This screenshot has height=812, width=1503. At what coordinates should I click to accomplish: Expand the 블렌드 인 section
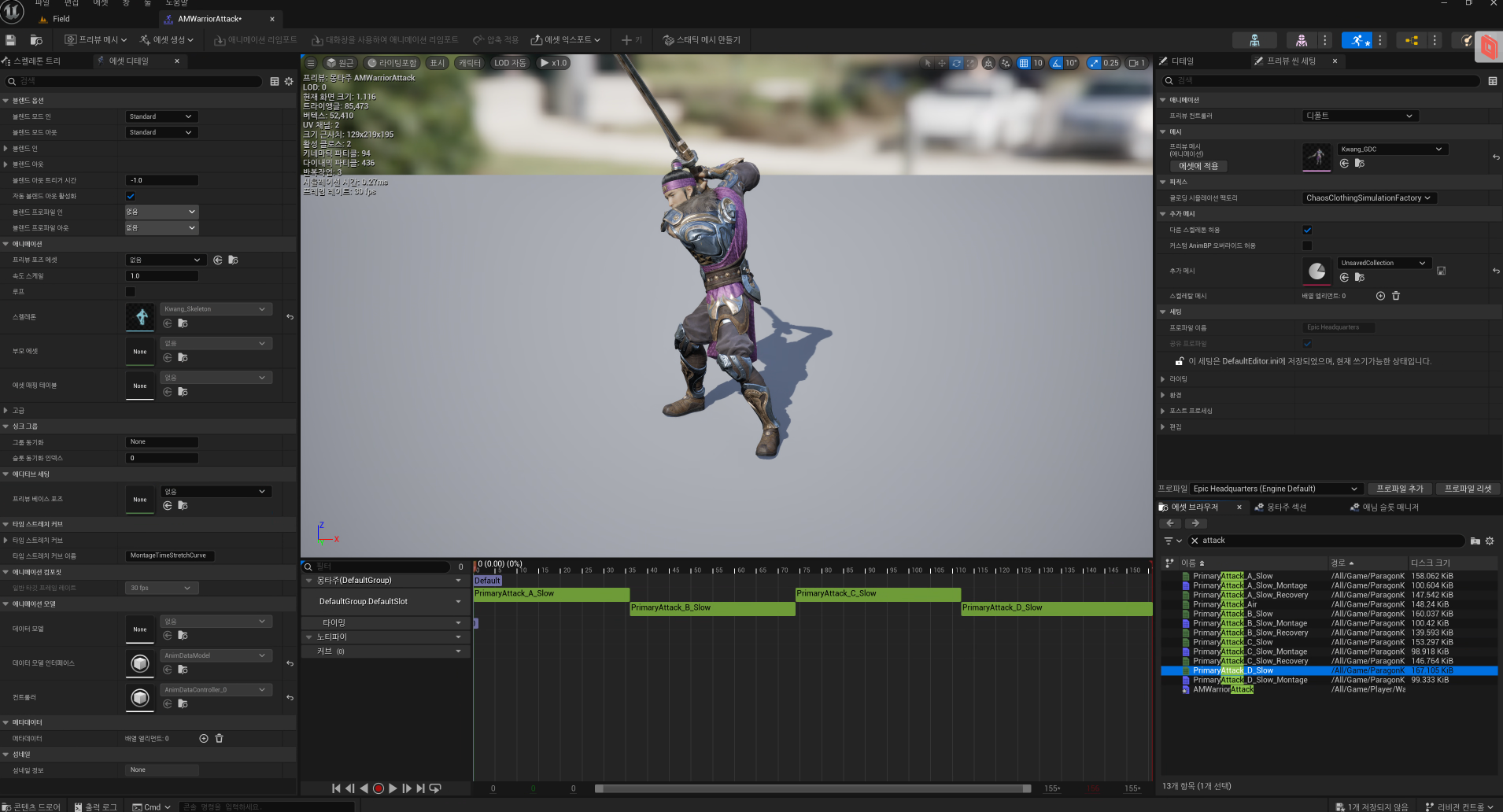(6, 148)
